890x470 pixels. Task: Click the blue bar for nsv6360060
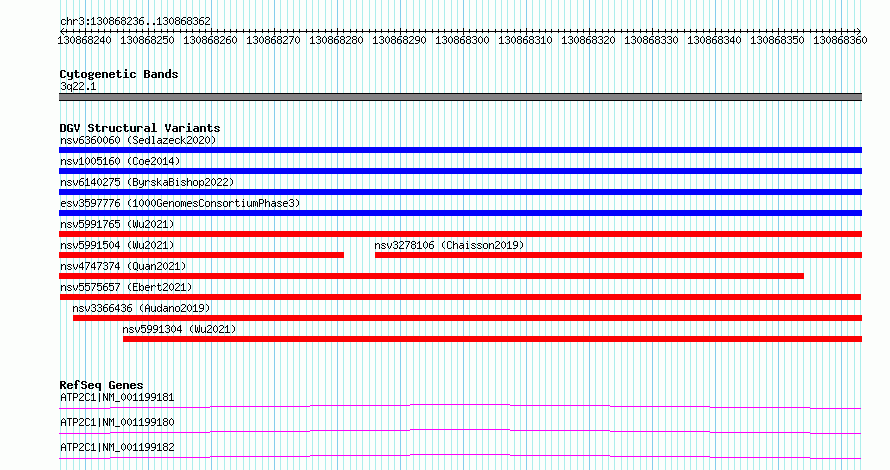coord(460,150)
